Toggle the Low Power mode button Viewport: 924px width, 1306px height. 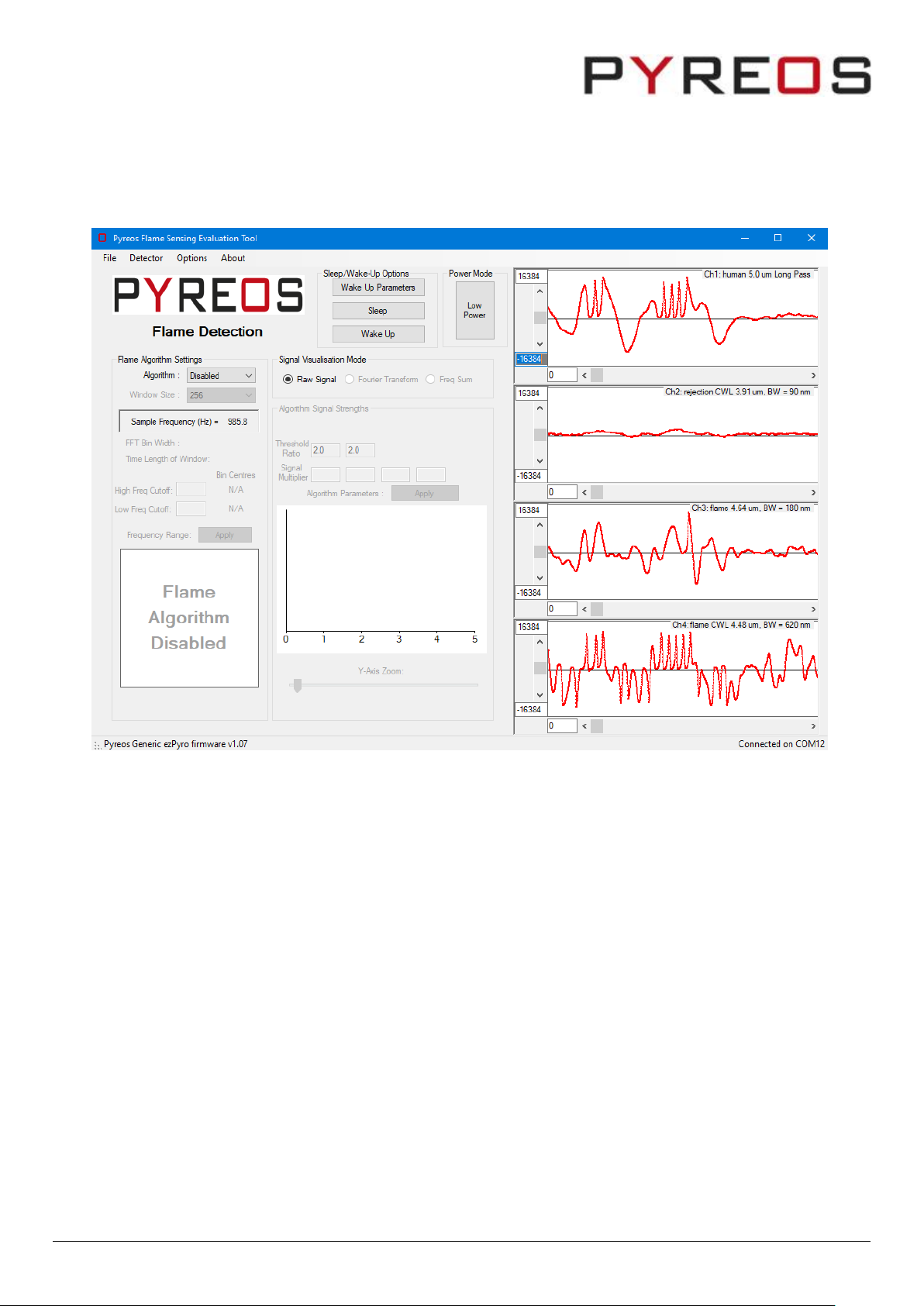tap(474, 311)
